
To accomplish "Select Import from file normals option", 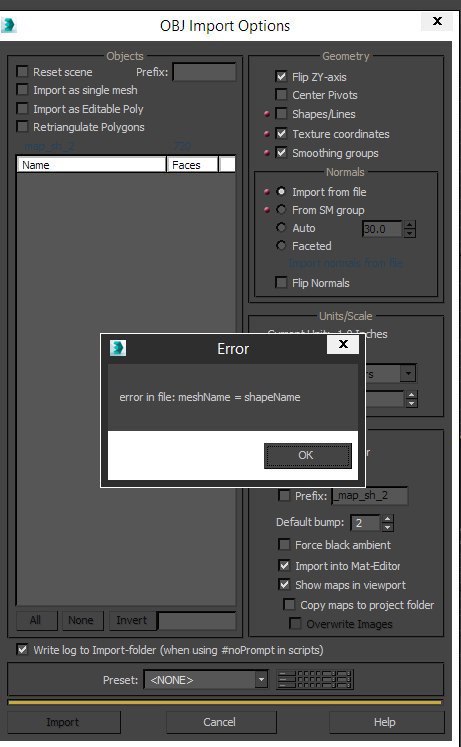I will click(x=281, y=192).
